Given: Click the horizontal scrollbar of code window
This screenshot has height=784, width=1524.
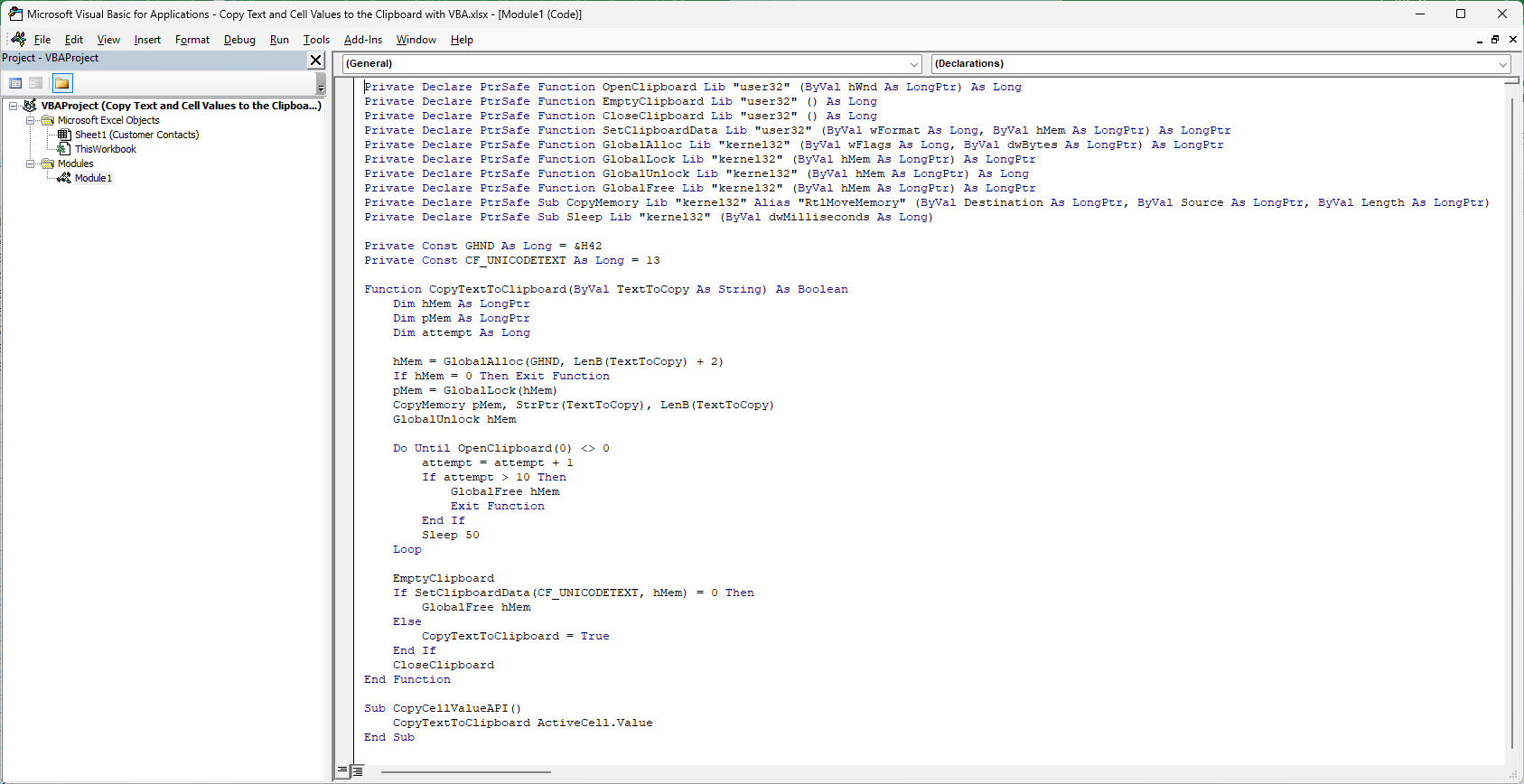Looking at the screenshot, I should tap(465, 771).
